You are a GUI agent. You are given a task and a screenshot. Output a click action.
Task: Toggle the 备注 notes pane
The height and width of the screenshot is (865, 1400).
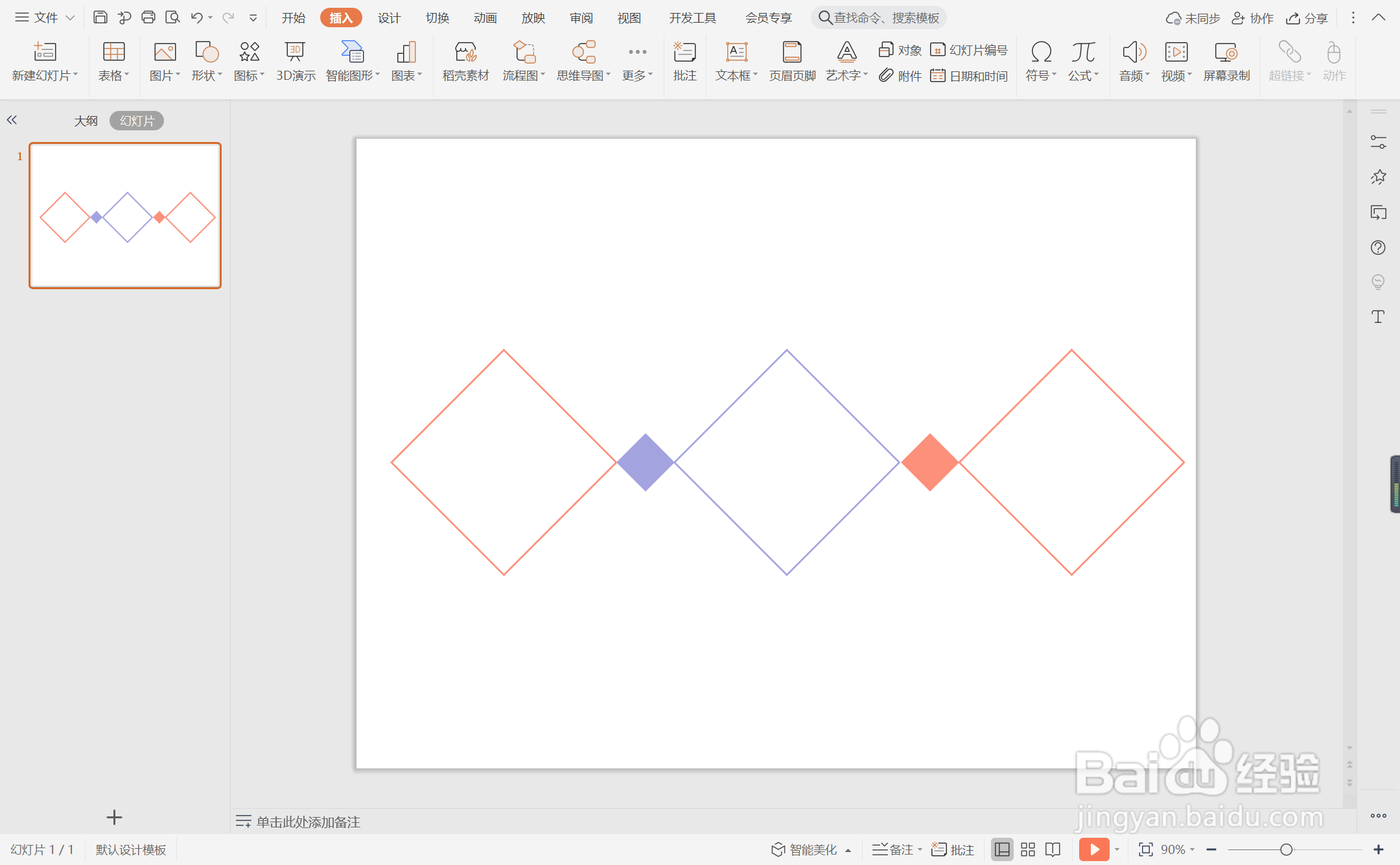pyautogui.click(x=894, y=849)
